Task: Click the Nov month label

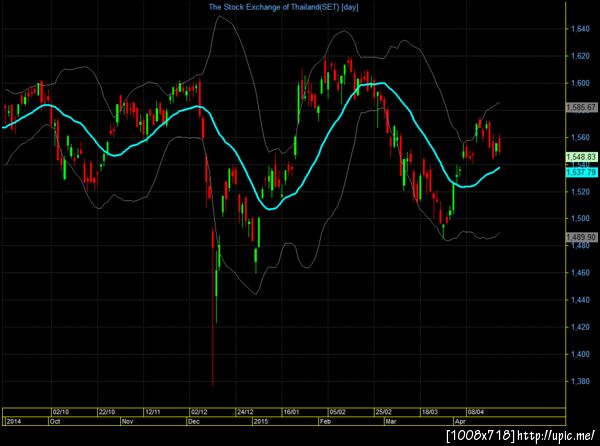Action: [127, 422]
